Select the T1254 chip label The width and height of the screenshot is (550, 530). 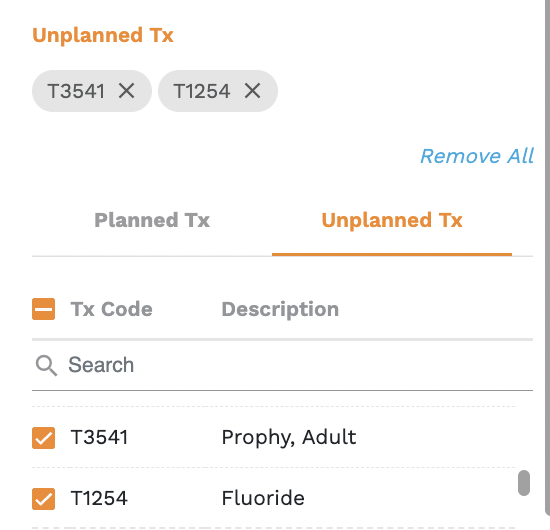202,91
